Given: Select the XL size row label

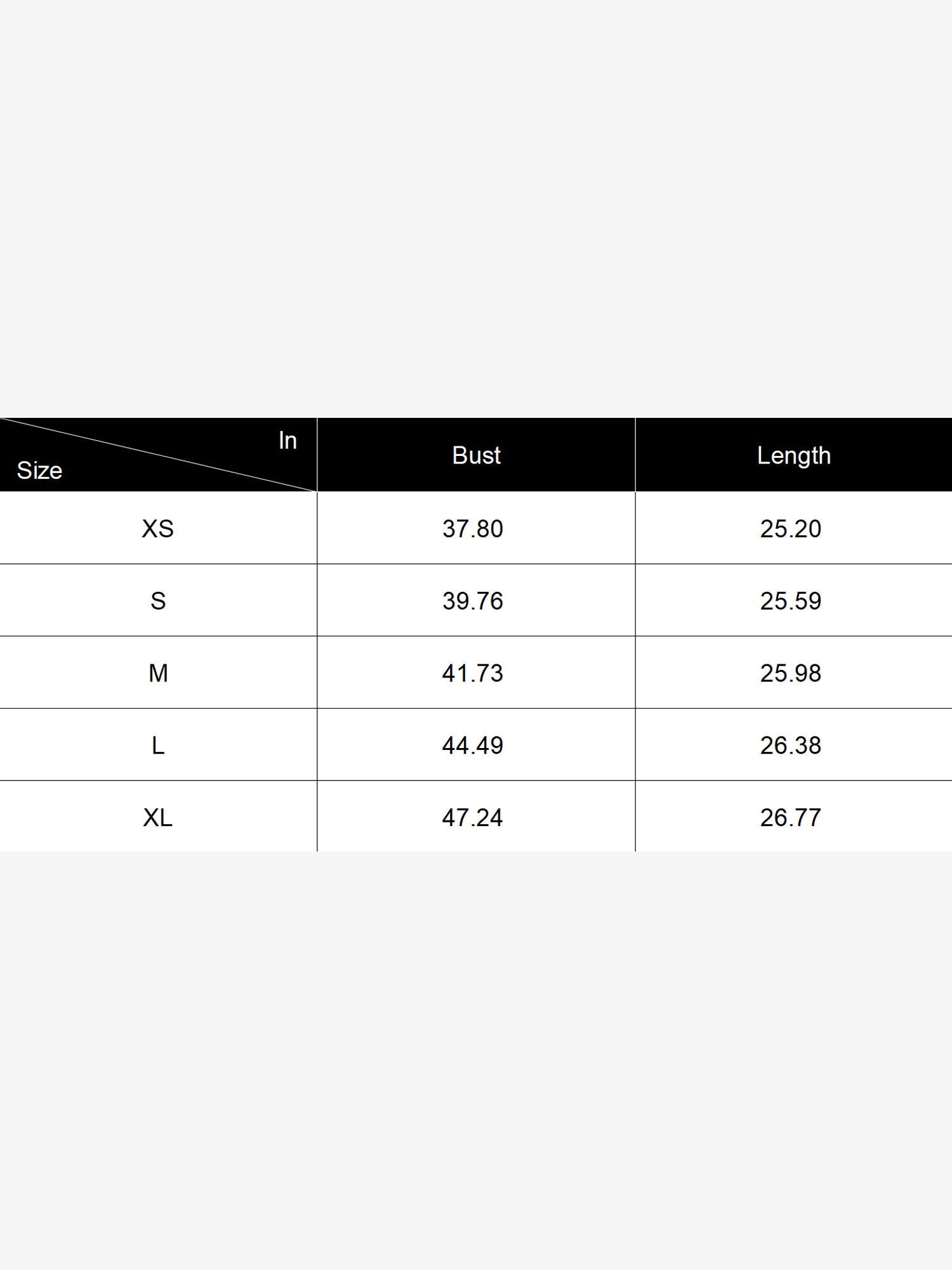Looking at the screenshot, I should click(157, 817).
